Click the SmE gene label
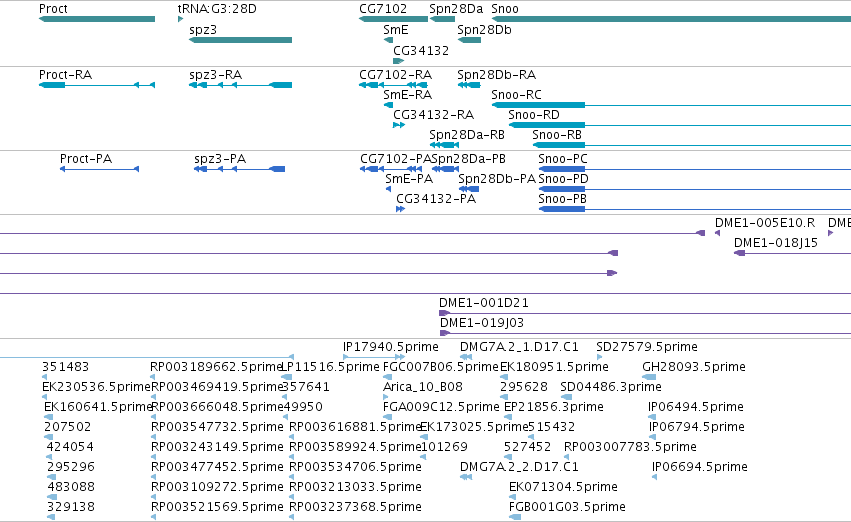The height and width of the screenshot is (522, 851). [396, 30]
